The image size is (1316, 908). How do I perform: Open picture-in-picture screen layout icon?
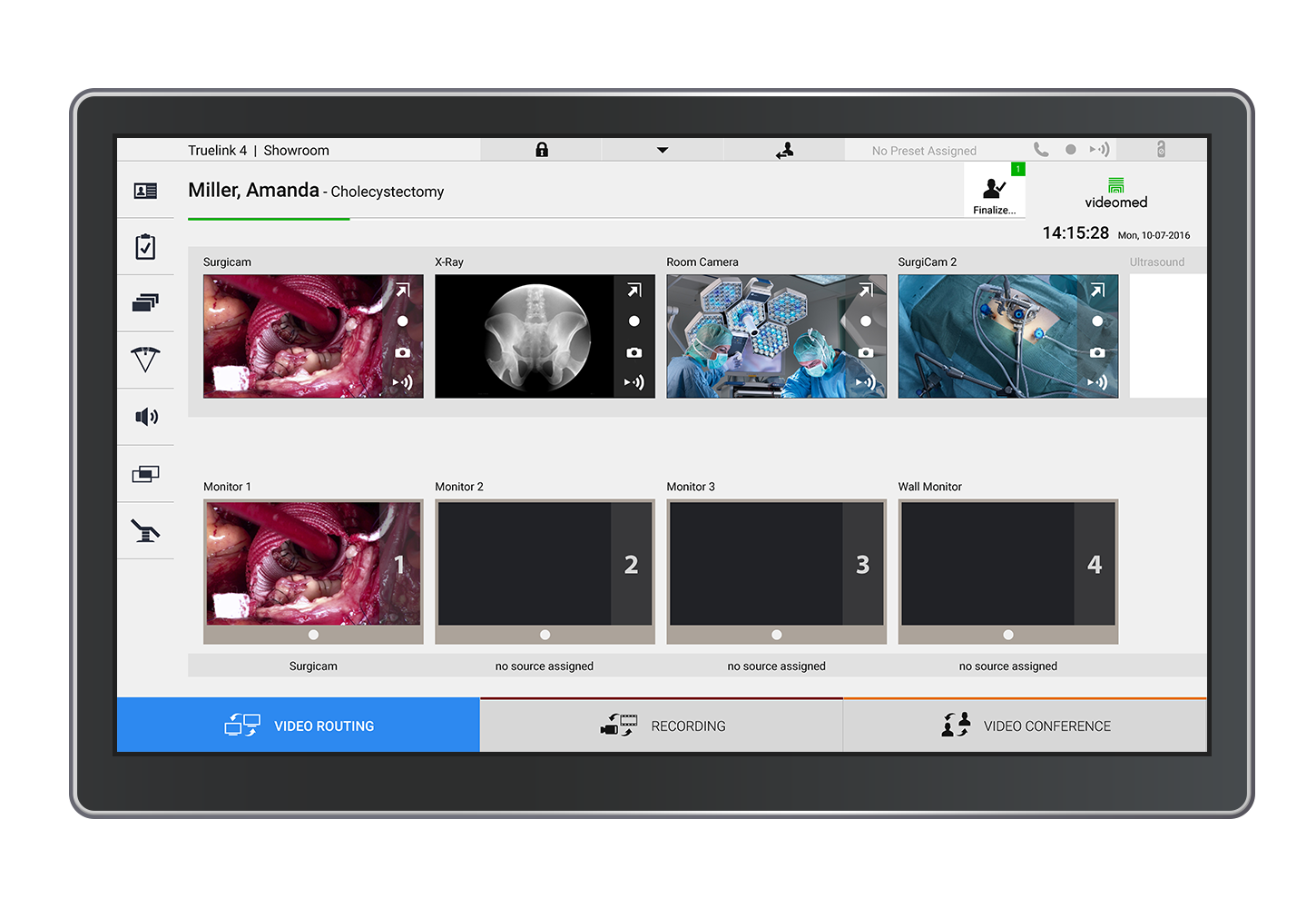coord(145,474)
